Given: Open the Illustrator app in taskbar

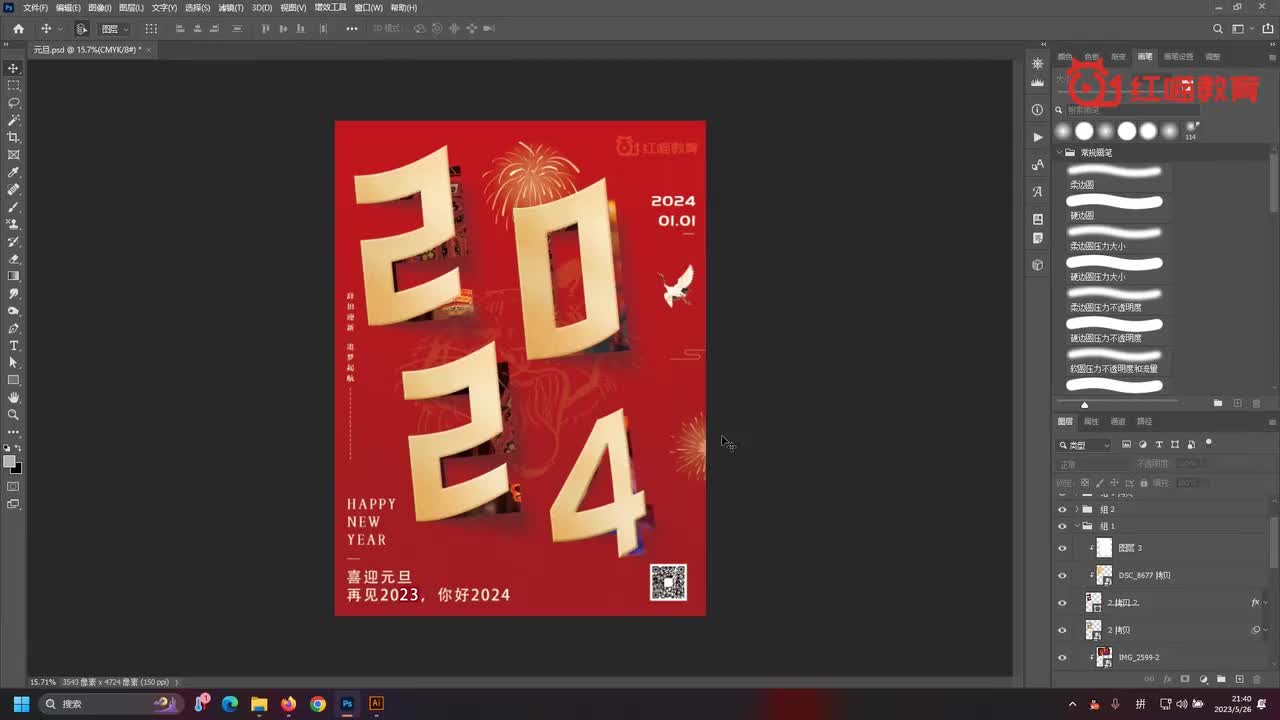Looking at the screenshot, I should 376,704.
